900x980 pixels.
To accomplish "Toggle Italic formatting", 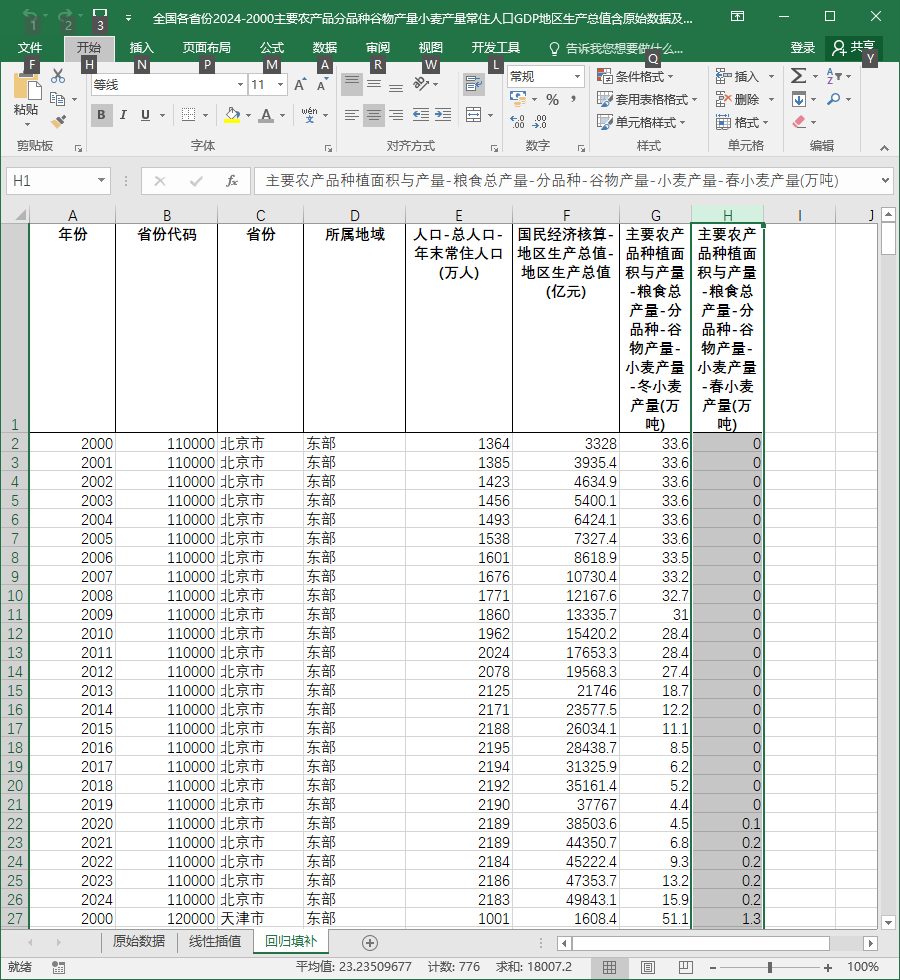I will click(x=123, y=115).
